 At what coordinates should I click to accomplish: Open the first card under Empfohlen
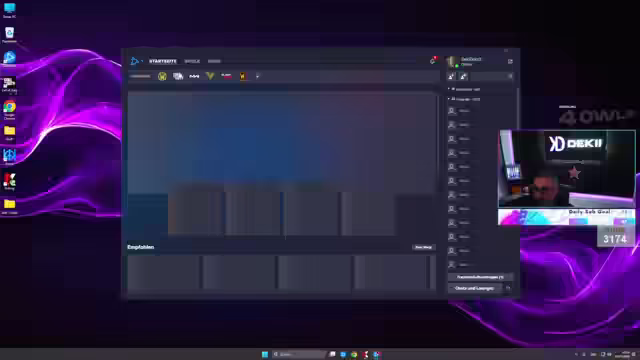164,272
